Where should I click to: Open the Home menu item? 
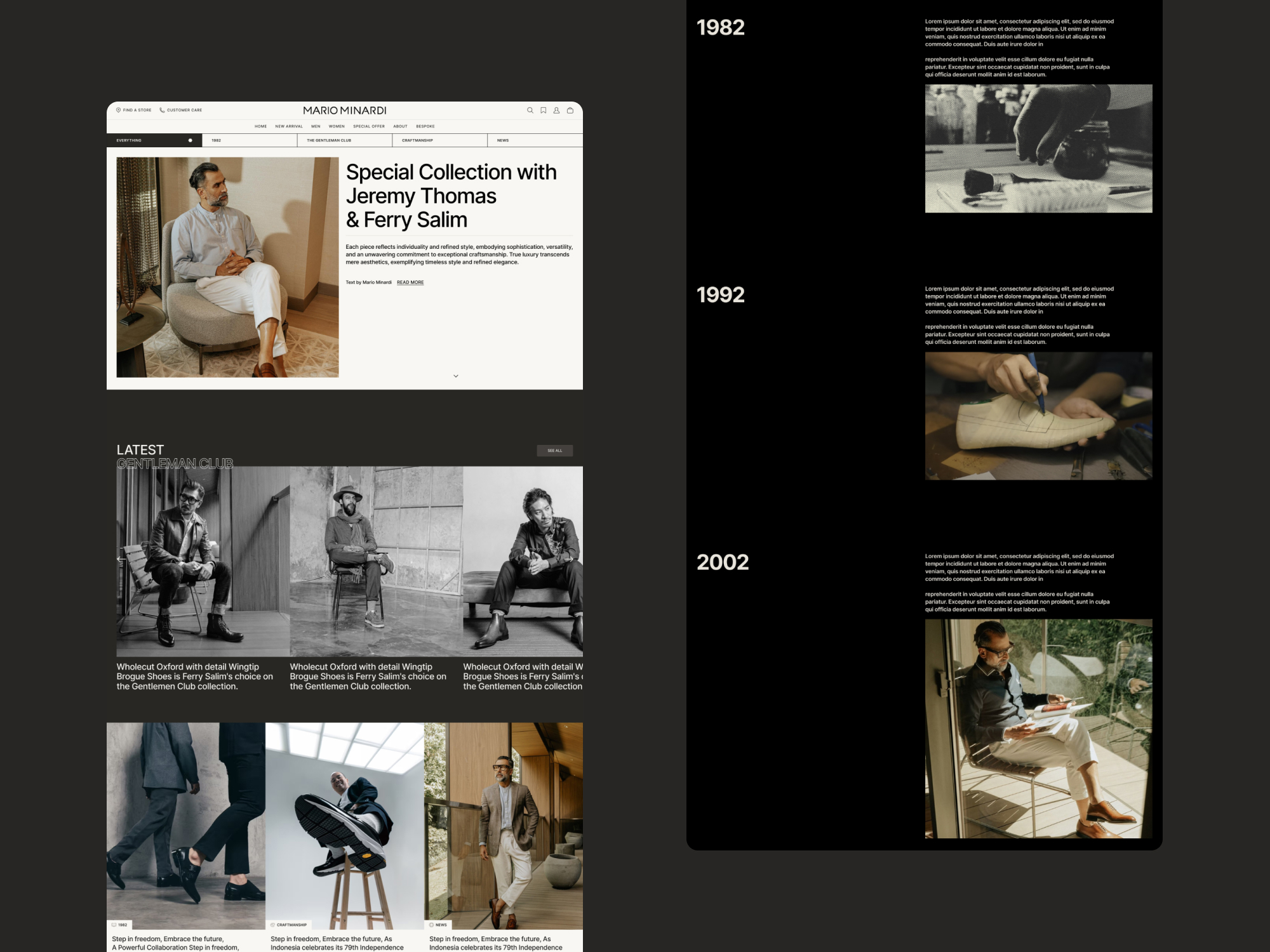pos(261,126)
